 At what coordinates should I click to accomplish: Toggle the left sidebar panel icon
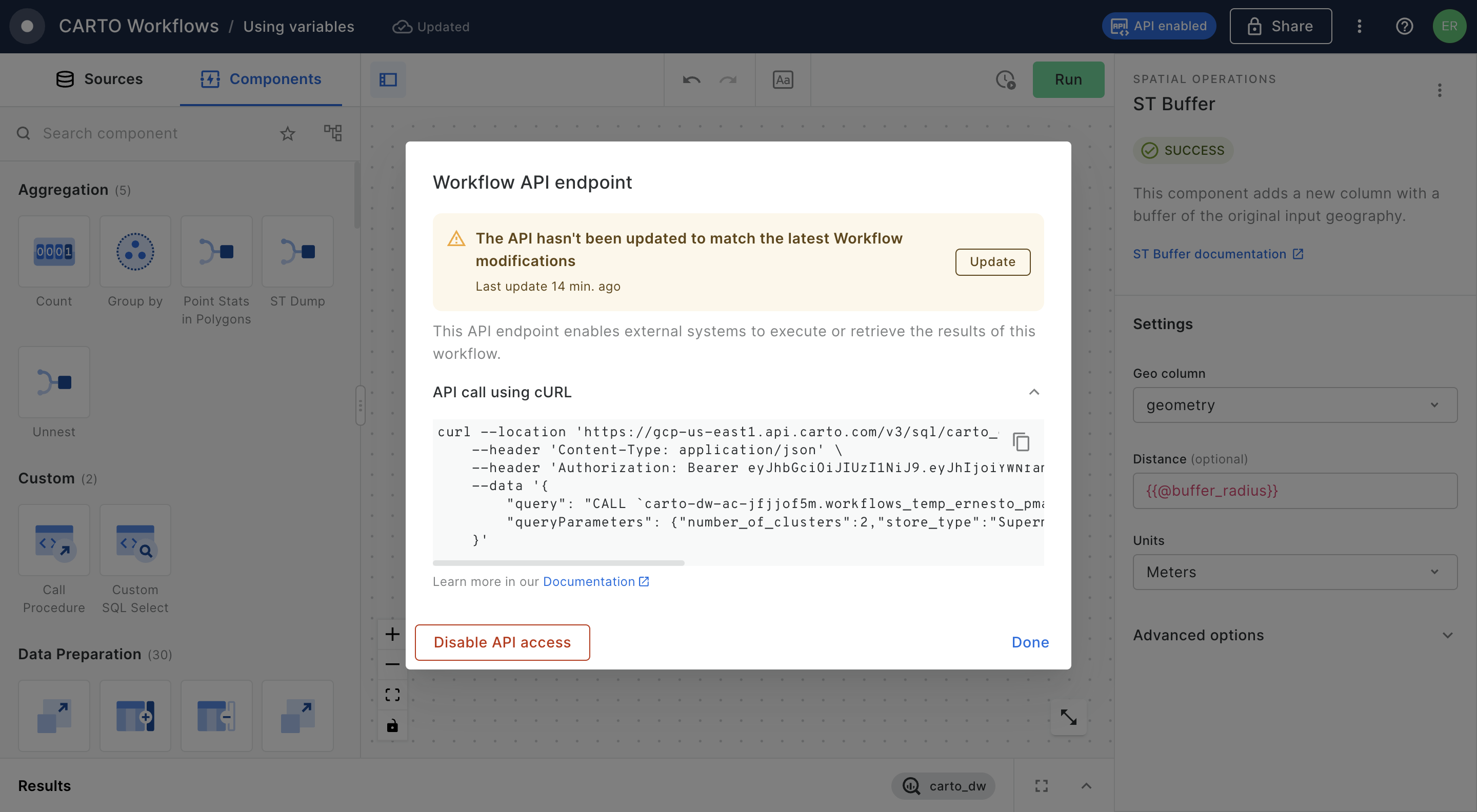coord(388,79)
